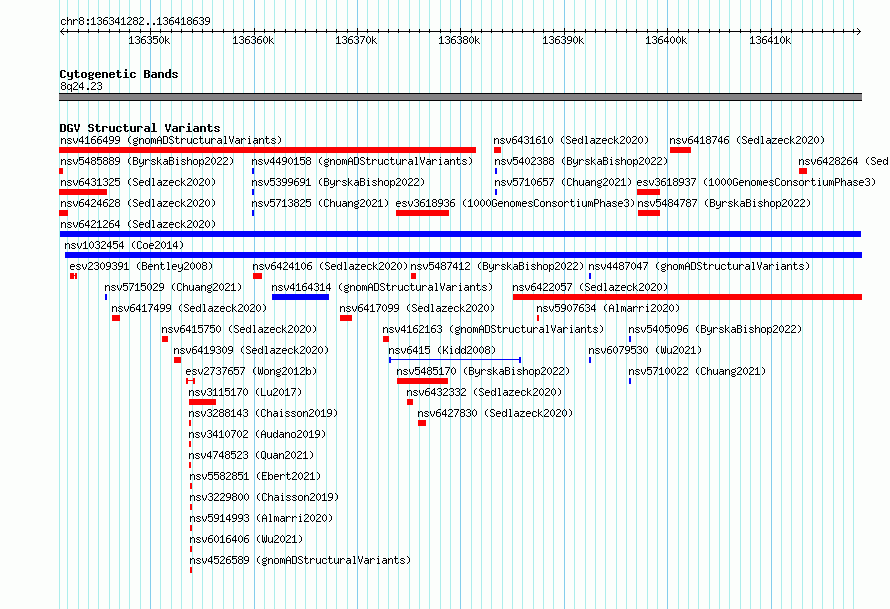Open esv2309391 (Bentley2008) label
Image resolution: width=890 pixels, height=609 pixels.
[141, 266]
